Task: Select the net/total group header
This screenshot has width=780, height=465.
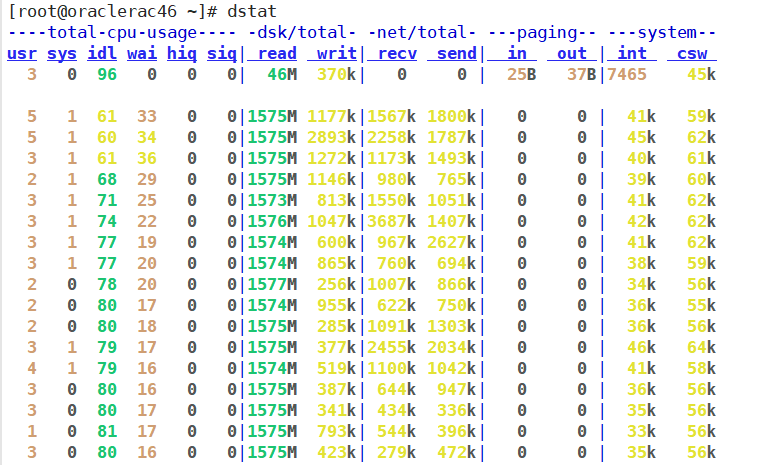Action: click(422, 32)
